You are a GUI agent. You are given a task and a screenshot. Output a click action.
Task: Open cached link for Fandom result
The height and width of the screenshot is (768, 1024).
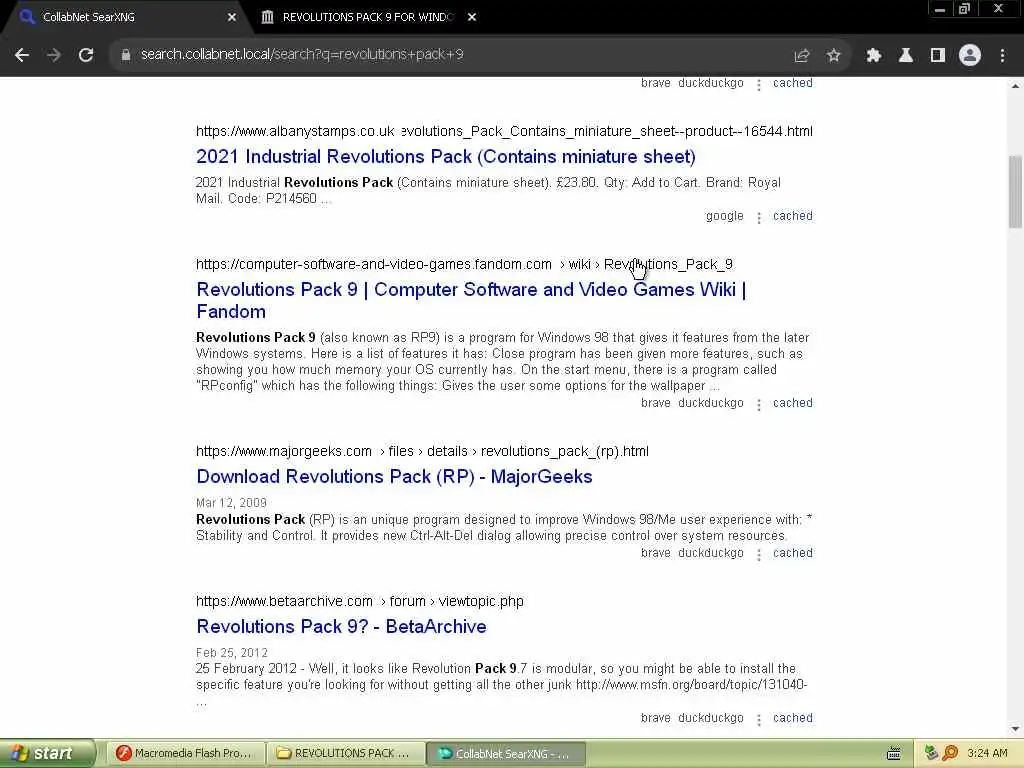pos(793,403)
